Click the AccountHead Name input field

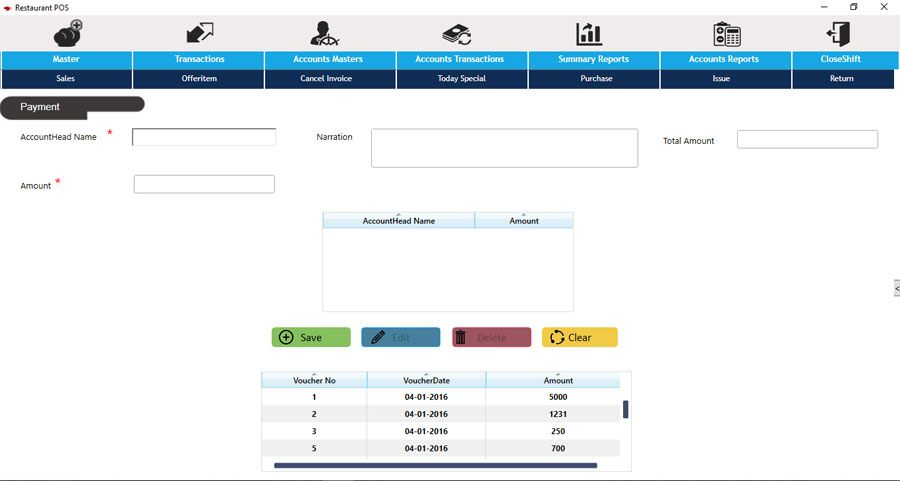pos(204,137)
